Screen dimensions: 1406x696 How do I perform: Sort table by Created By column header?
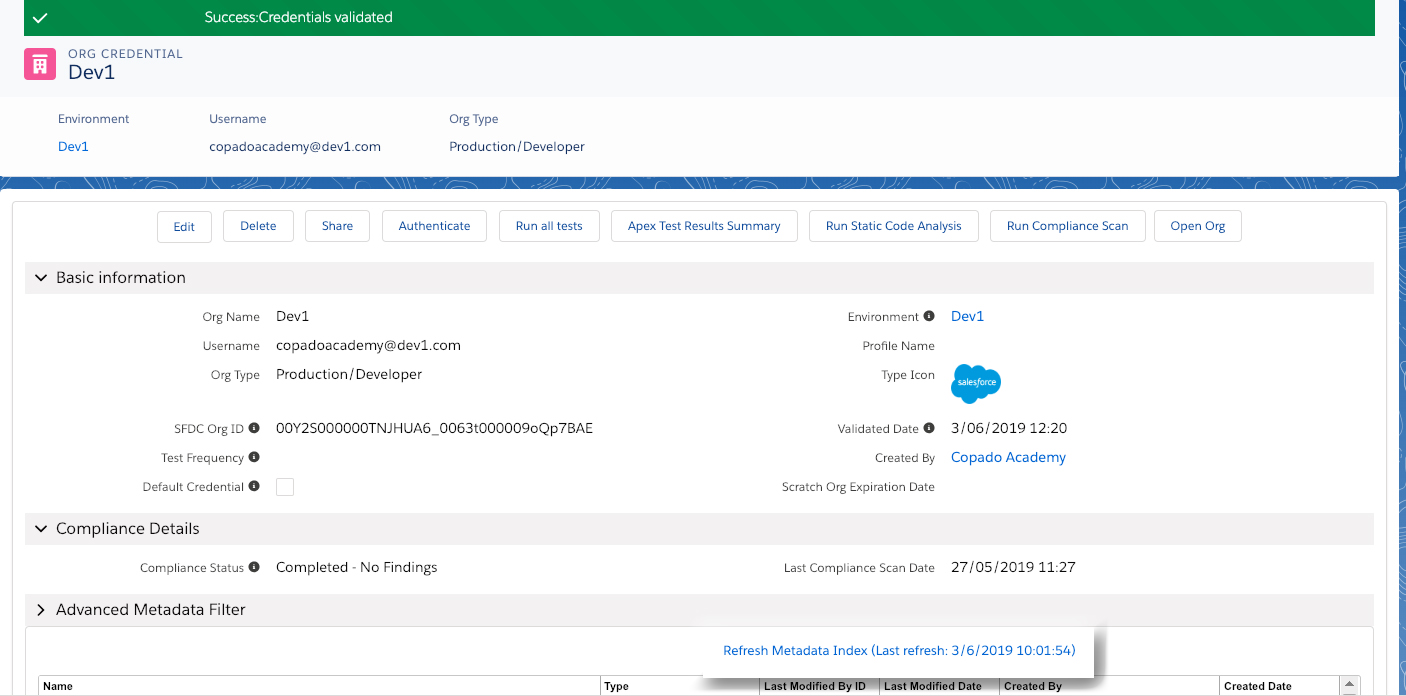click(1110, 686)
